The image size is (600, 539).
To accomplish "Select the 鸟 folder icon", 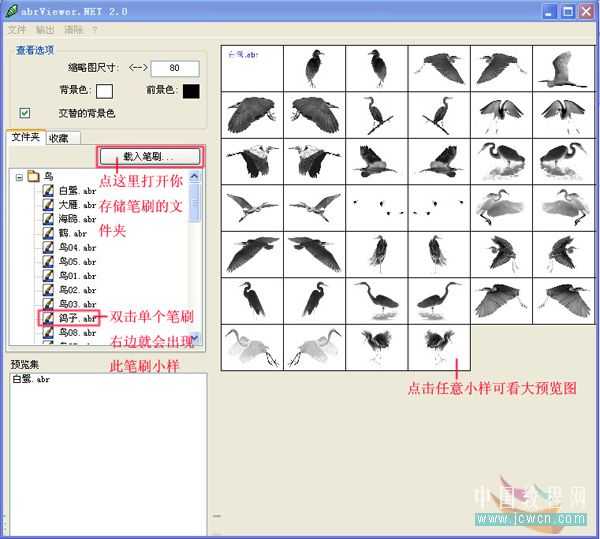I will pos(33,176).
